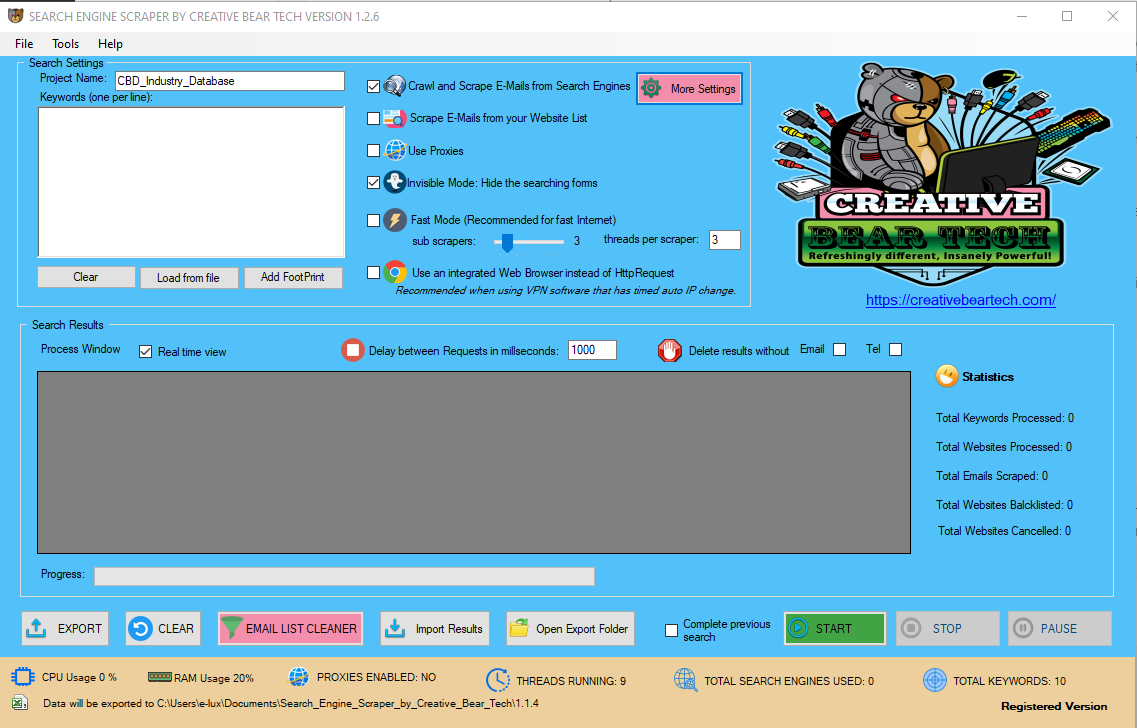
Task: Click the Total Search Engines globe icon
Action: 685,680
